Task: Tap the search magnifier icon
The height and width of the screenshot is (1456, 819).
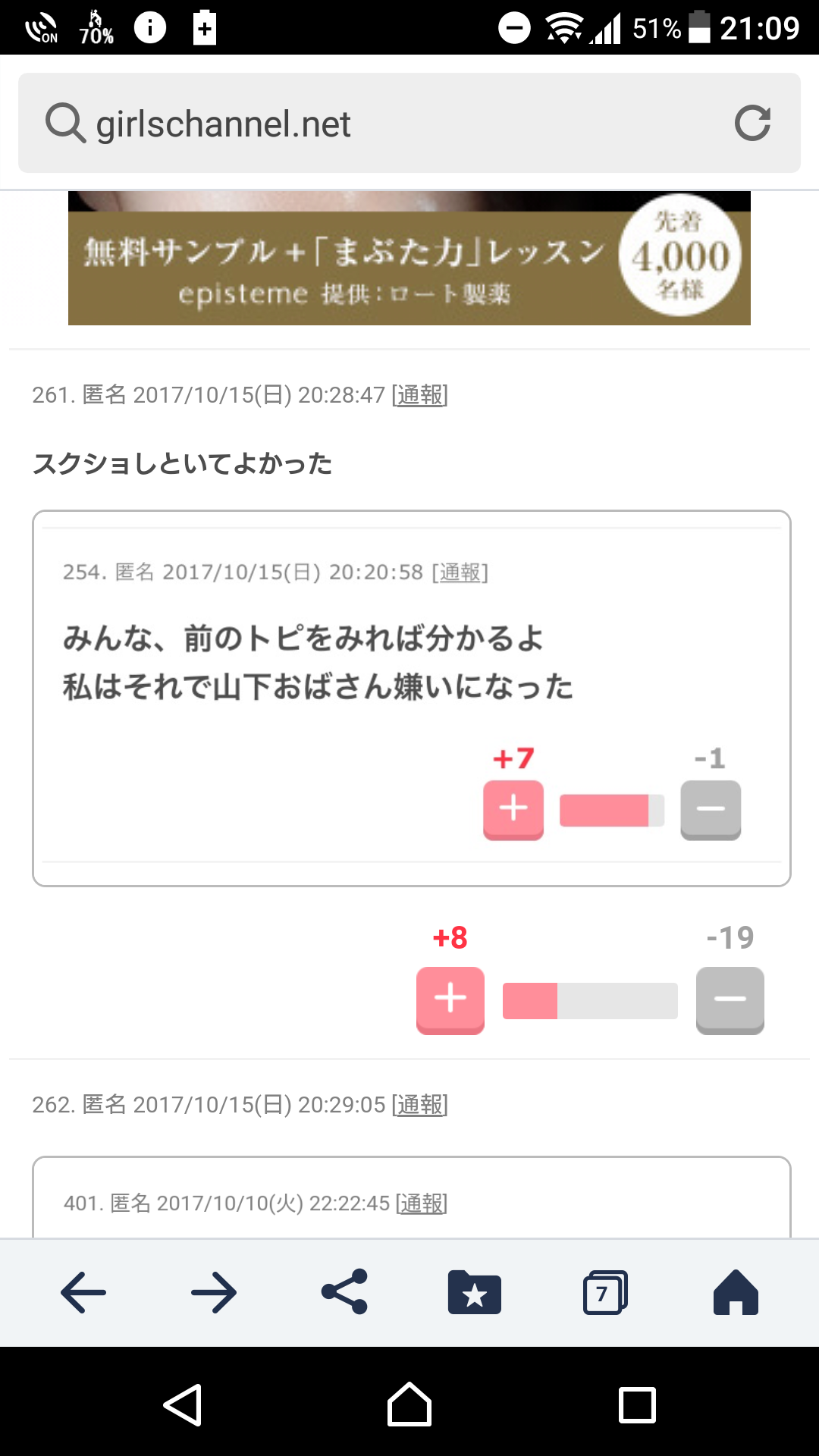Action: [65, 123]
